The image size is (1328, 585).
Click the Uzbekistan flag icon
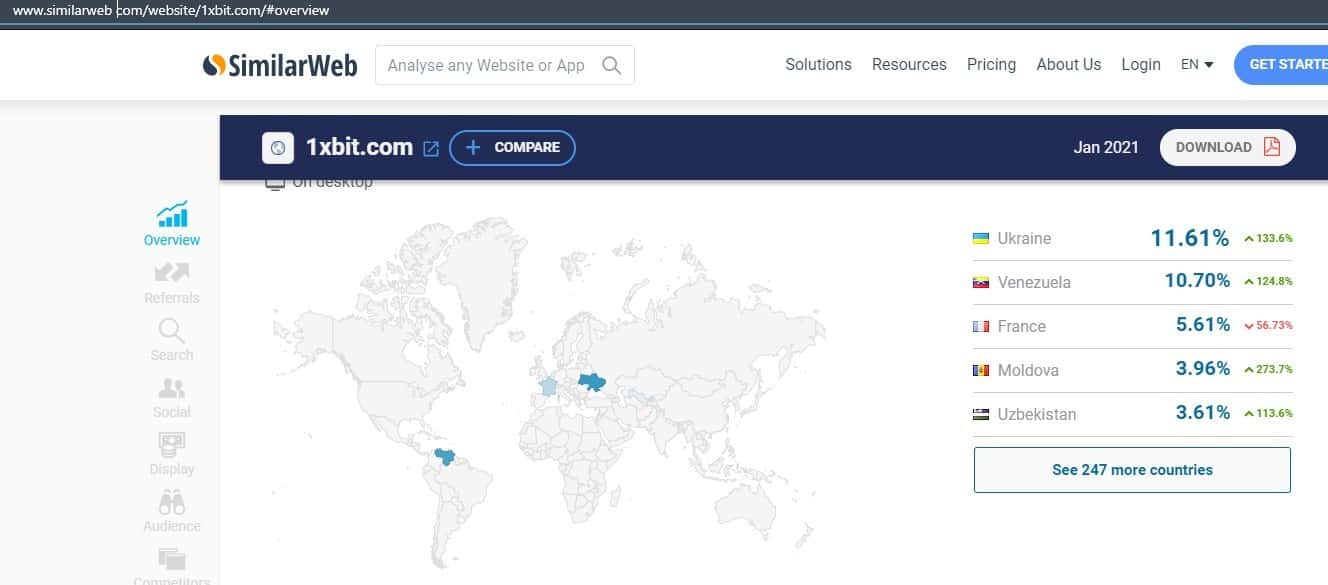pos(981,414)
